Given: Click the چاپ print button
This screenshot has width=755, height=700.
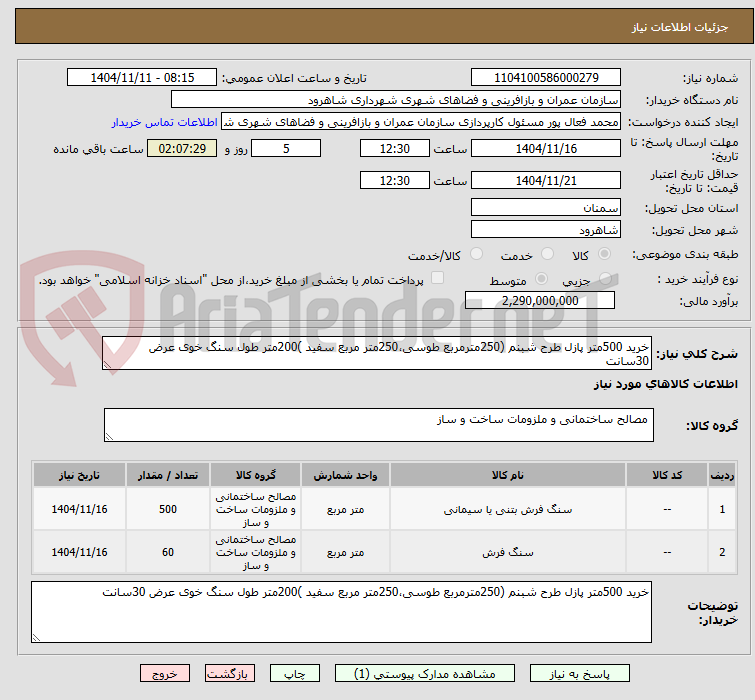Looking at the screenshot, I should 295,673.
